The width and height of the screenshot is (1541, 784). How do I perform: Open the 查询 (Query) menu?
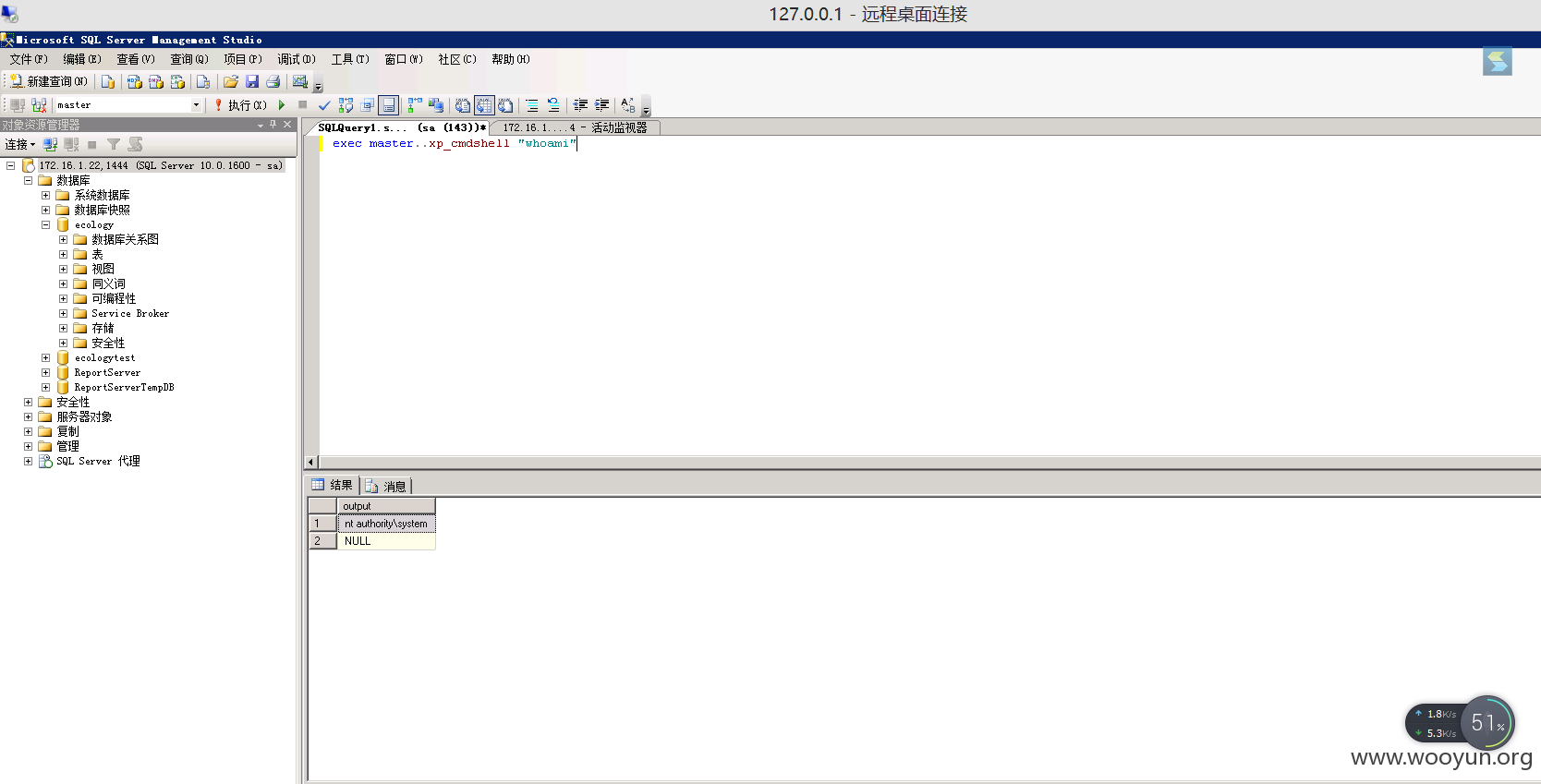pyautogui.click(x=189, y=59)
